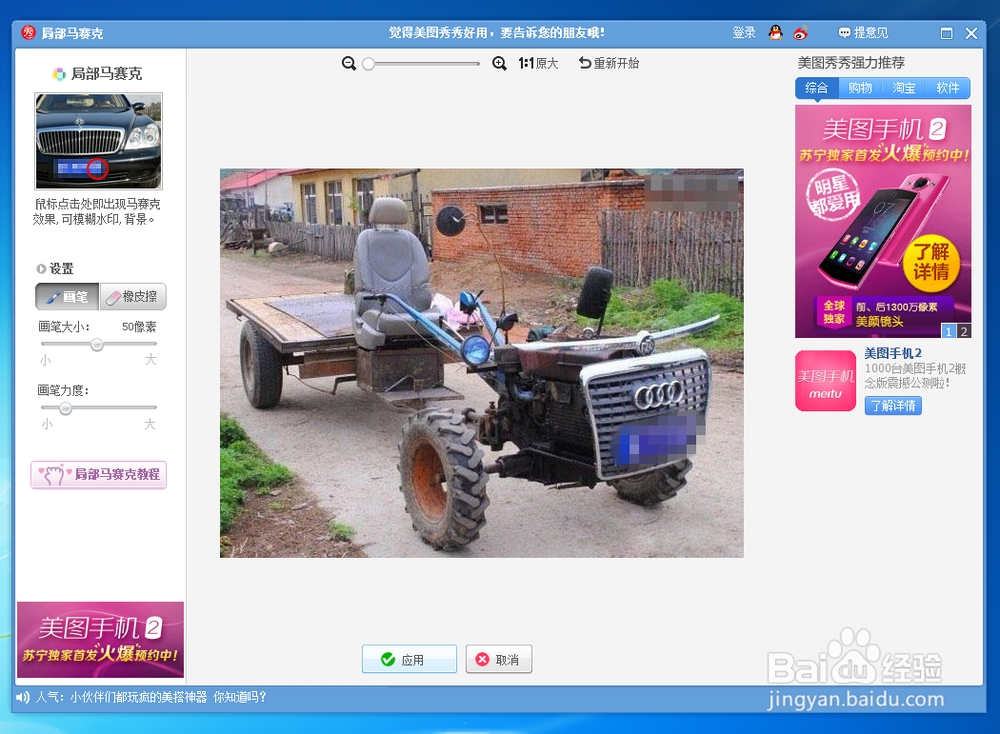Screen dimensions: 1000x734
Task: Maximize the window
Action: (946, 33)
